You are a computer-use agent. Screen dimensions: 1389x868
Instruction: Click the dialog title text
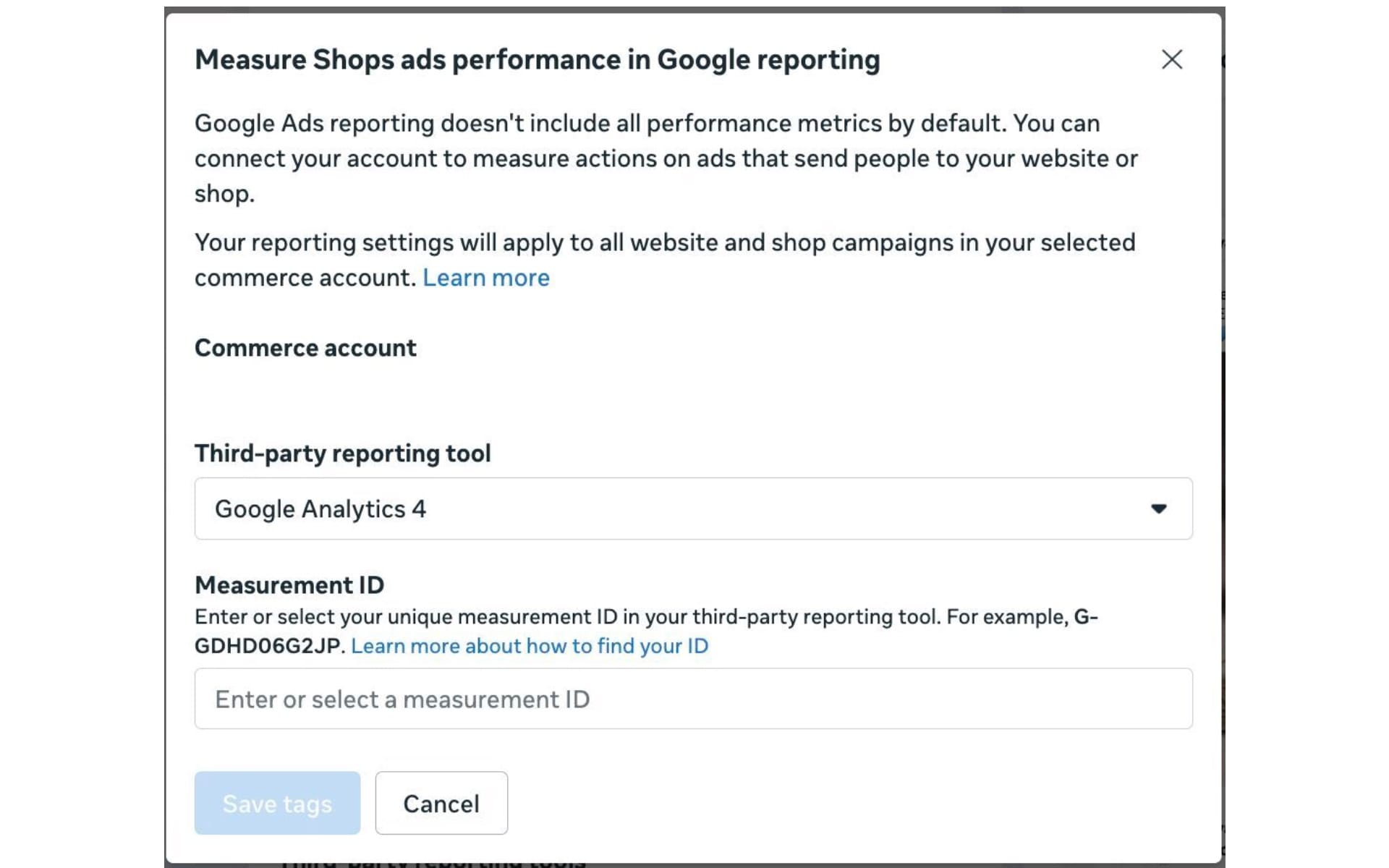tap(538, 59)
